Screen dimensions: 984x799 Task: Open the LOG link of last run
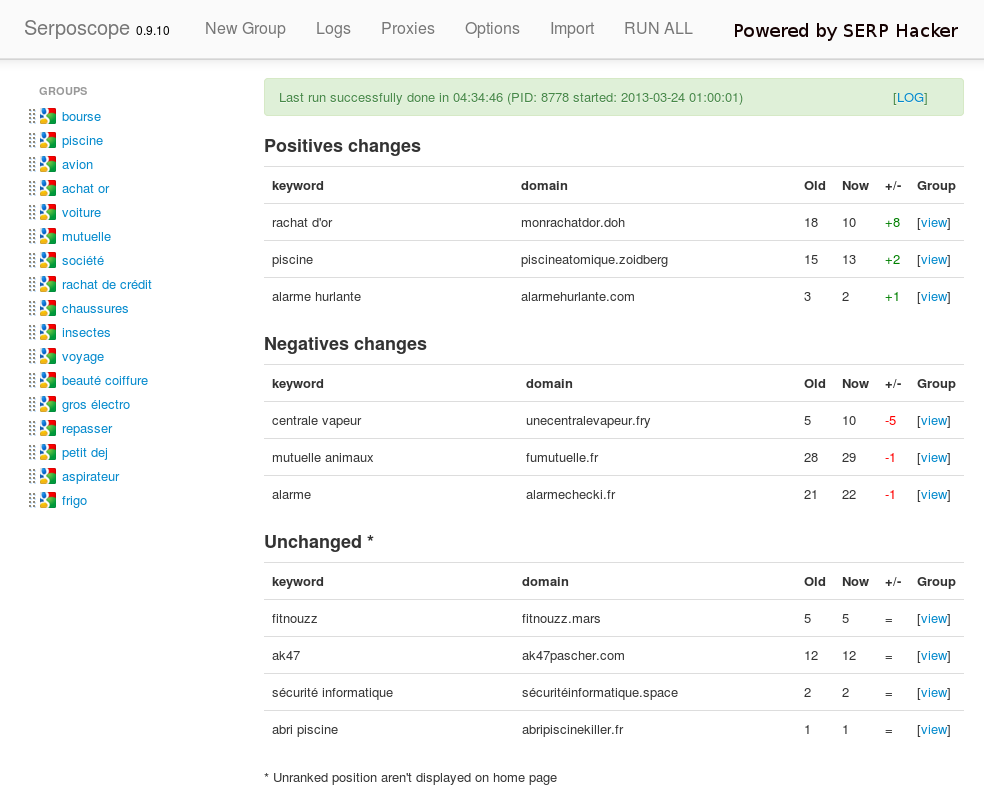pyautogui.click(x=910, y=97)
